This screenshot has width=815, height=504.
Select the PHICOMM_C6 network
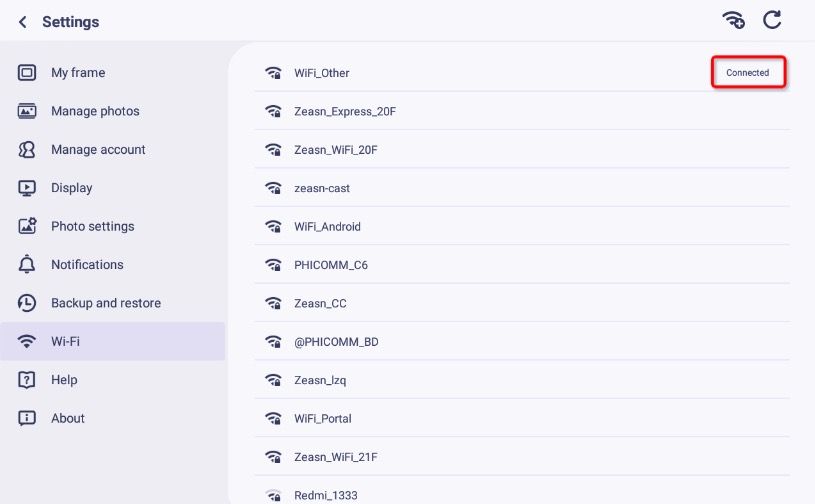coord(522,265)
